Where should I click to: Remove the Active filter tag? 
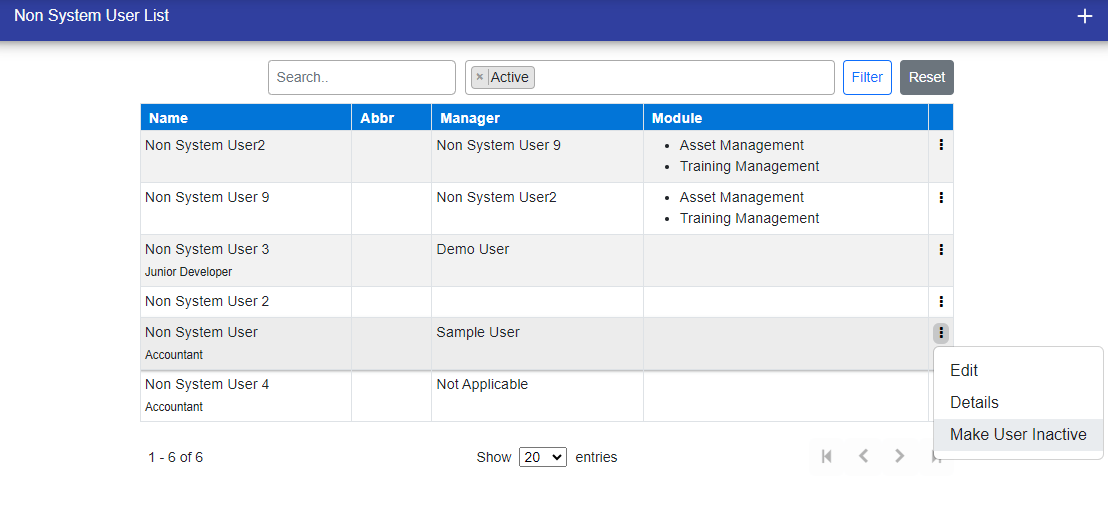click(480, 77)
